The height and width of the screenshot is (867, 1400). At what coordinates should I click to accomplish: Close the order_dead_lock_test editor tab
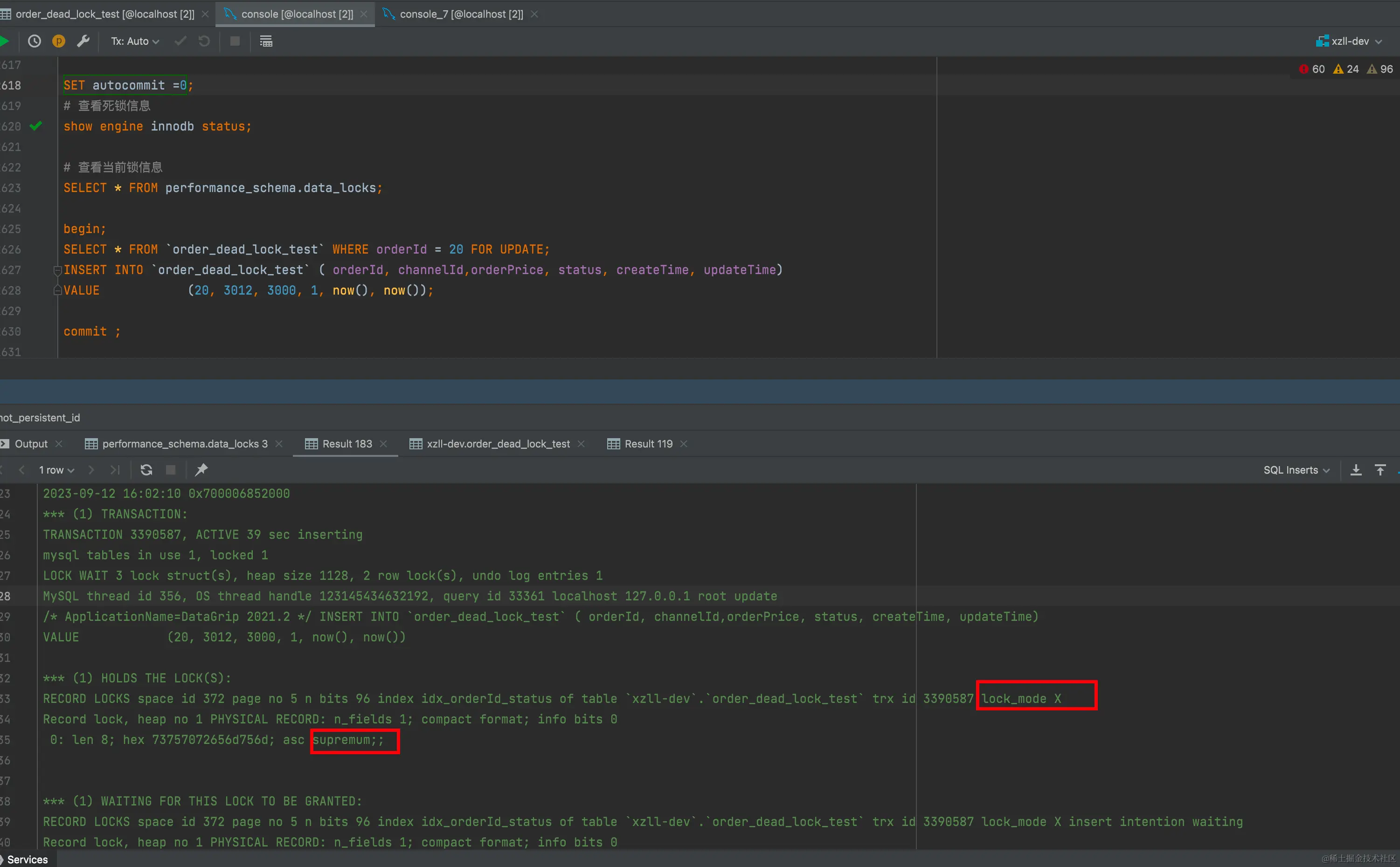pos(205,14)
